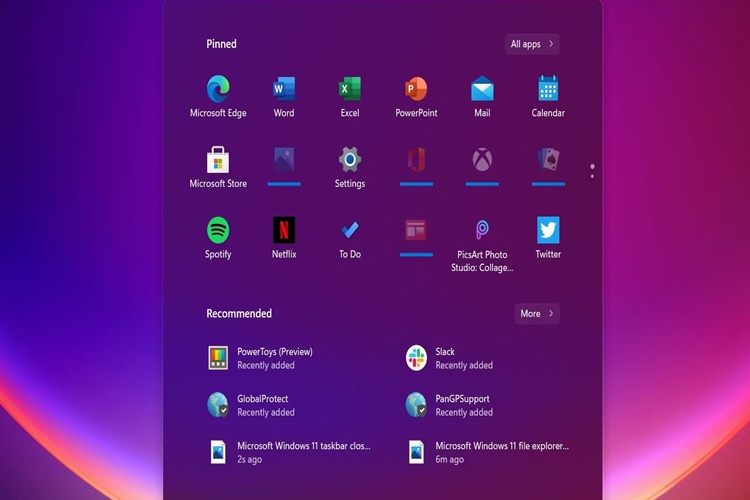Open PicsArt Photo Studio app

point(482,245)
